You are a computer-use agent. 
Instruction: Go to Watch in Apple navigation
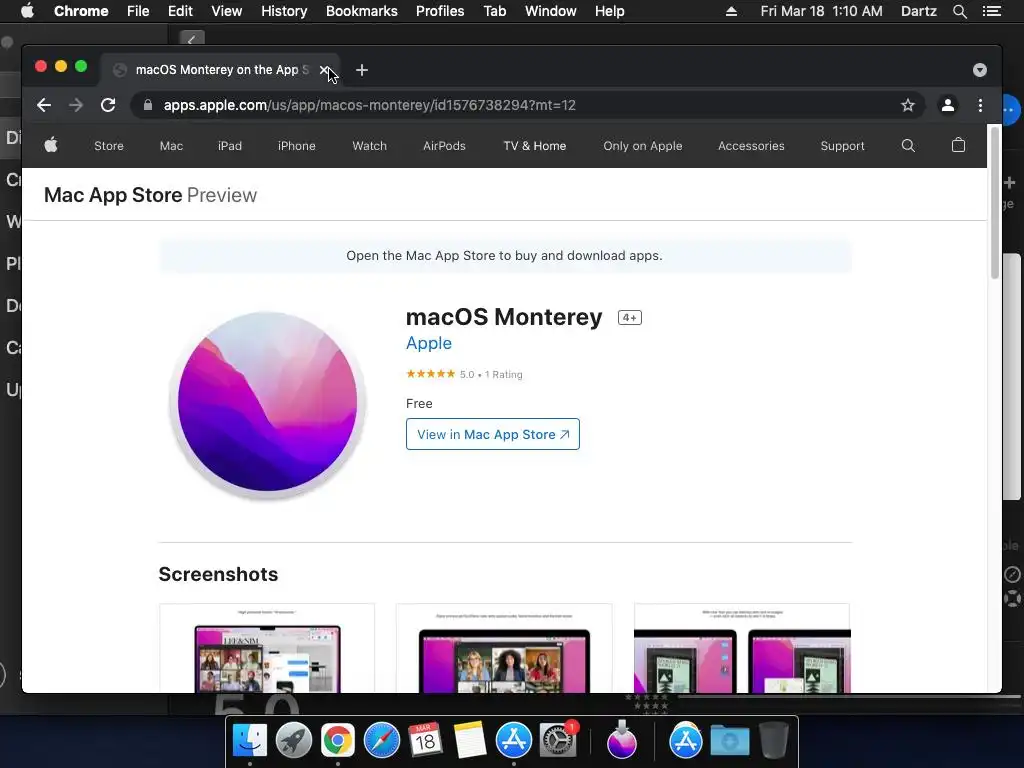[370, 146]
